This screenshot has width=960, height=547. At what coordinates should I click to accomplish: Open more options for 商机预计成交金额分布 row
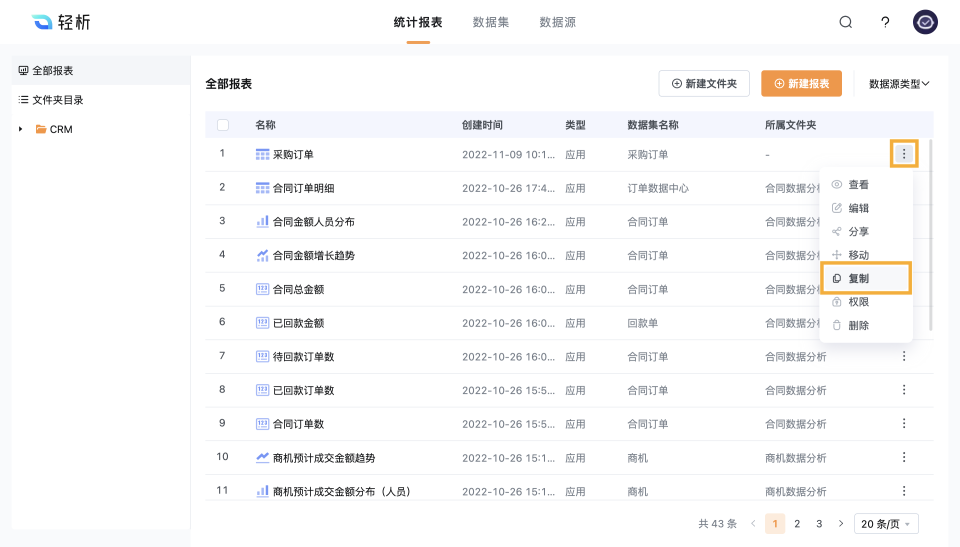pos(904,491)
